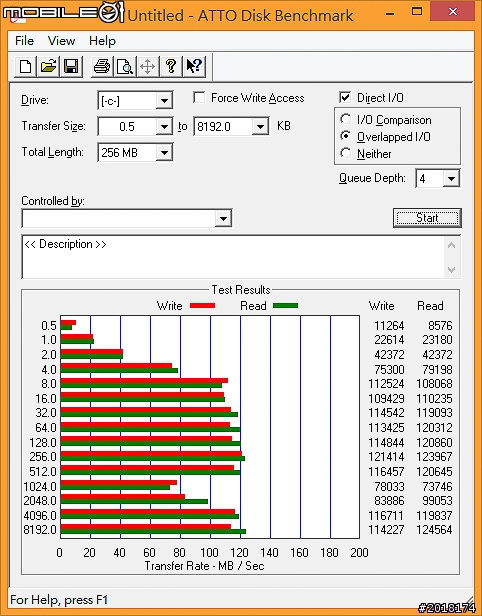
Task: Open About via the question mark icon
Action: (170, 66)
